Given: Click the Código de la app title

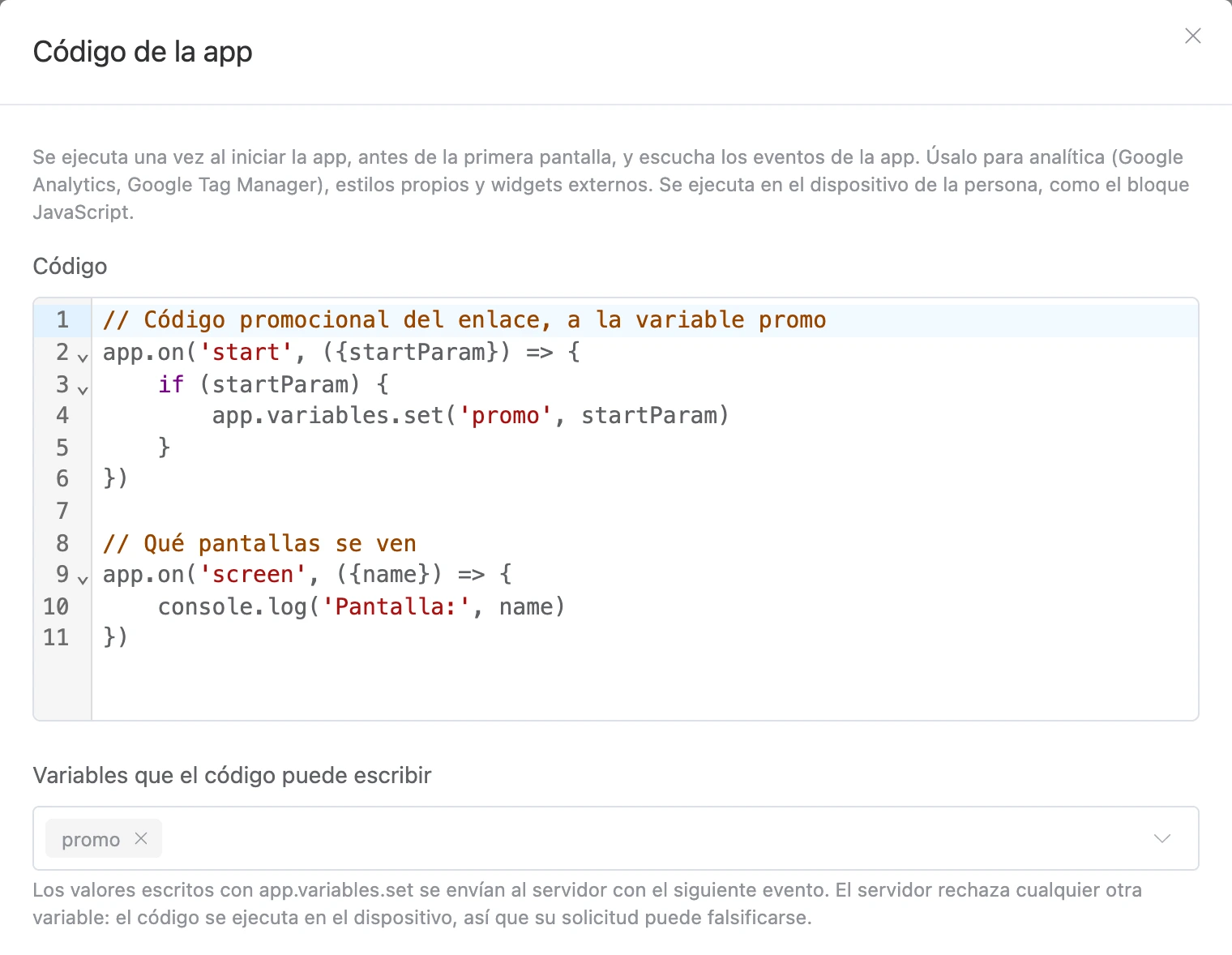Looking at the screenshot, I should coord(143,52).
